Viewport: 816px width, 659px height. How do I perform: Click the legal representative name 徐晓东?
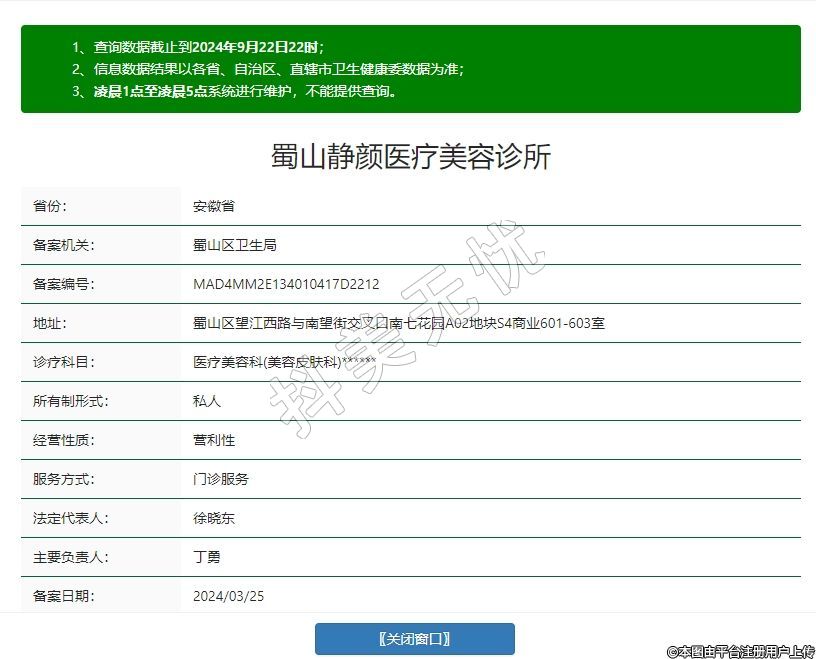tap(214, 519)
